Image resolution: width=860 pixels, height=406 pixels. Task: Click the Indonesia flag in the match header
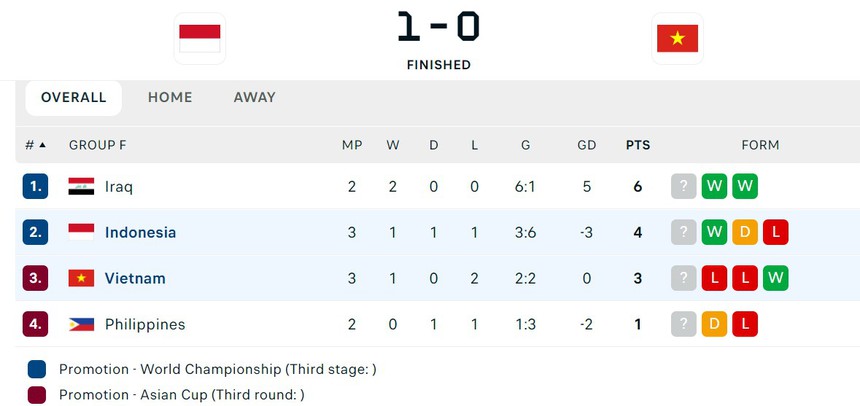pyautogui.click(x=199, y=39)
